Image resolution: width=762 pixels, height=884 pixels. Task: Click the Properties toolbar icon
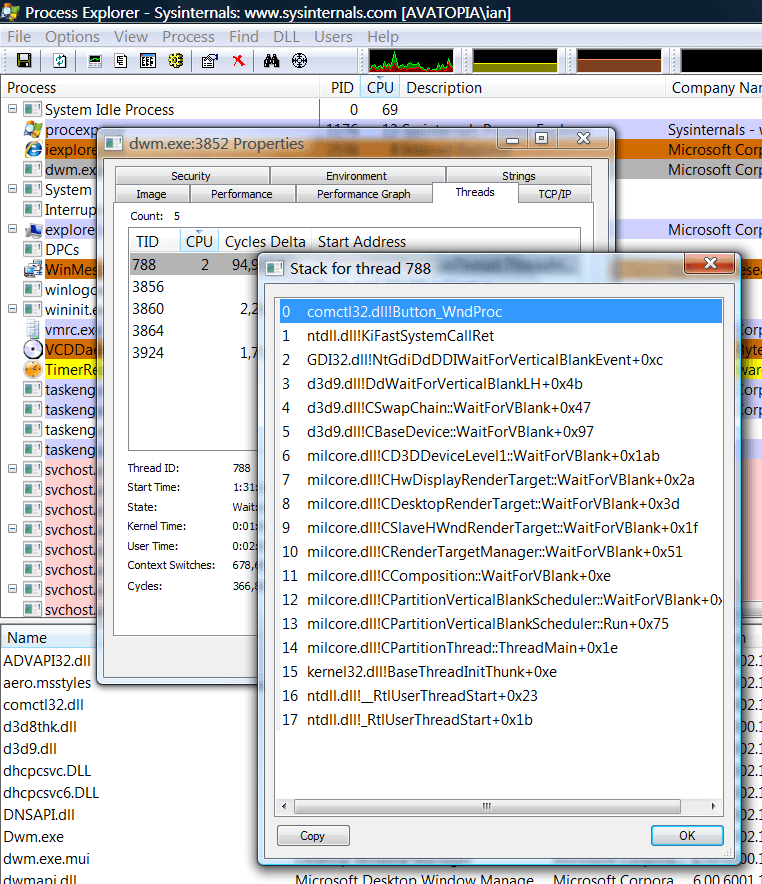tap(209, 61)
